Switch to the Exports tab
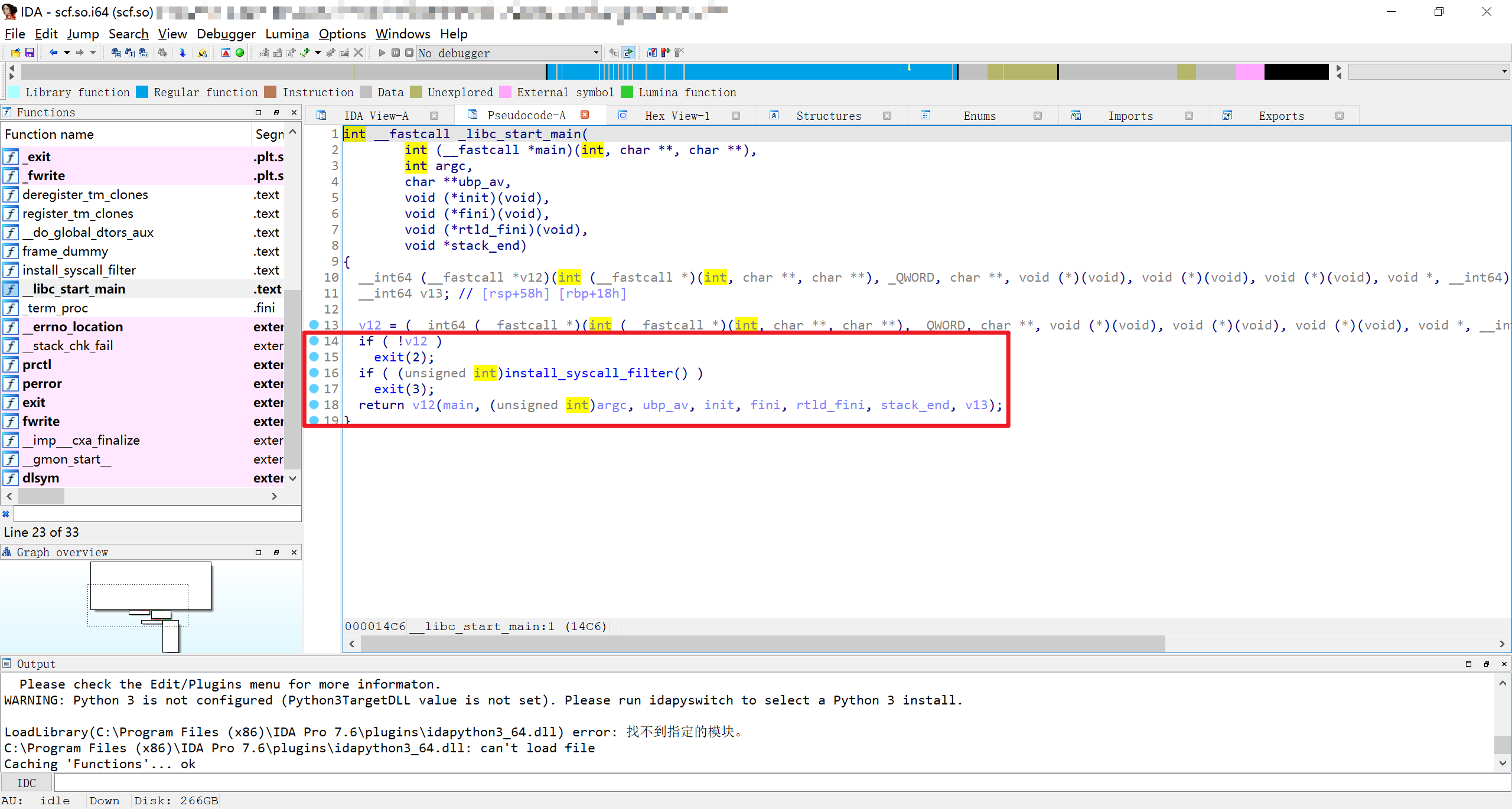1512x809 pixels. click(1281, 116)
